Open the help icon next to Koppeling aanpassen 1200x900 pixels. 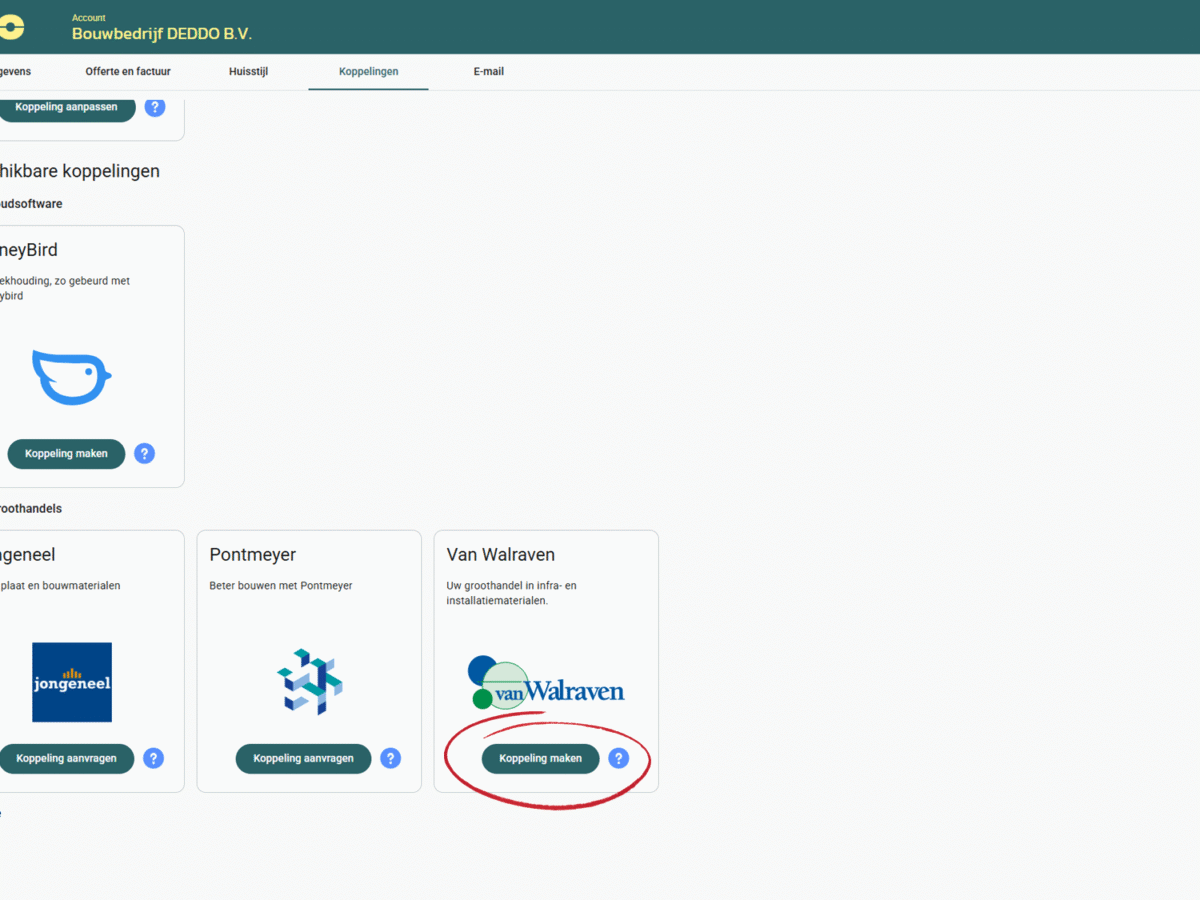click(154, 107)
